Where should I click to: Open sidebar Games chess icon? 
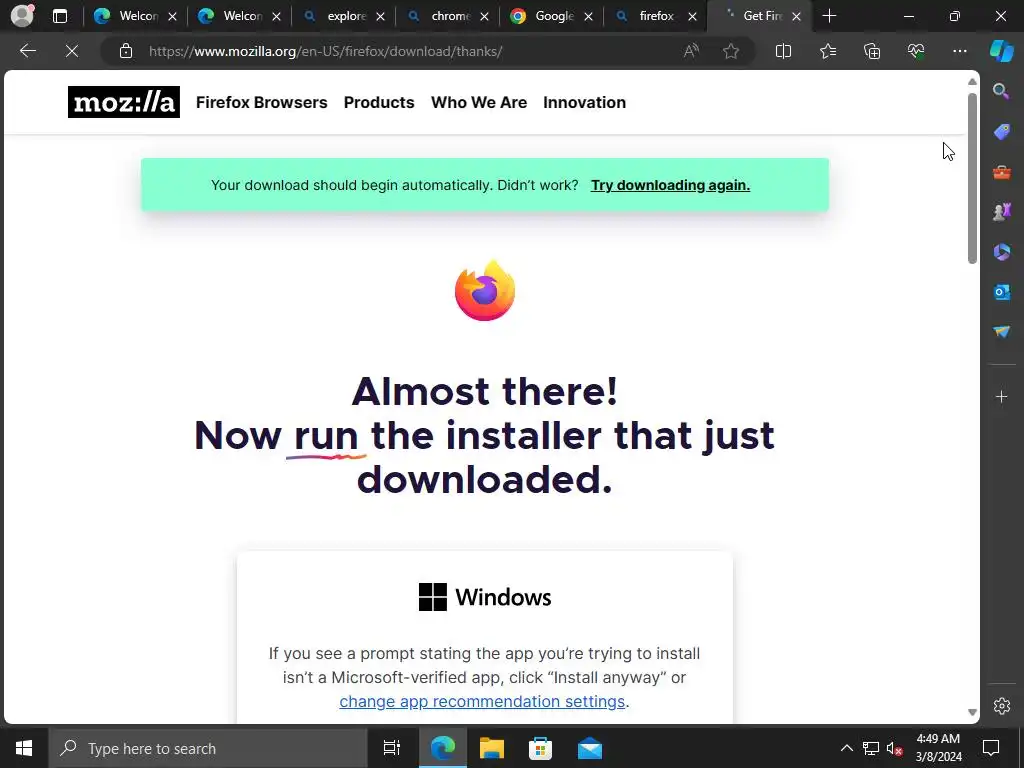pyautogui.click(x=1001, y=212)
